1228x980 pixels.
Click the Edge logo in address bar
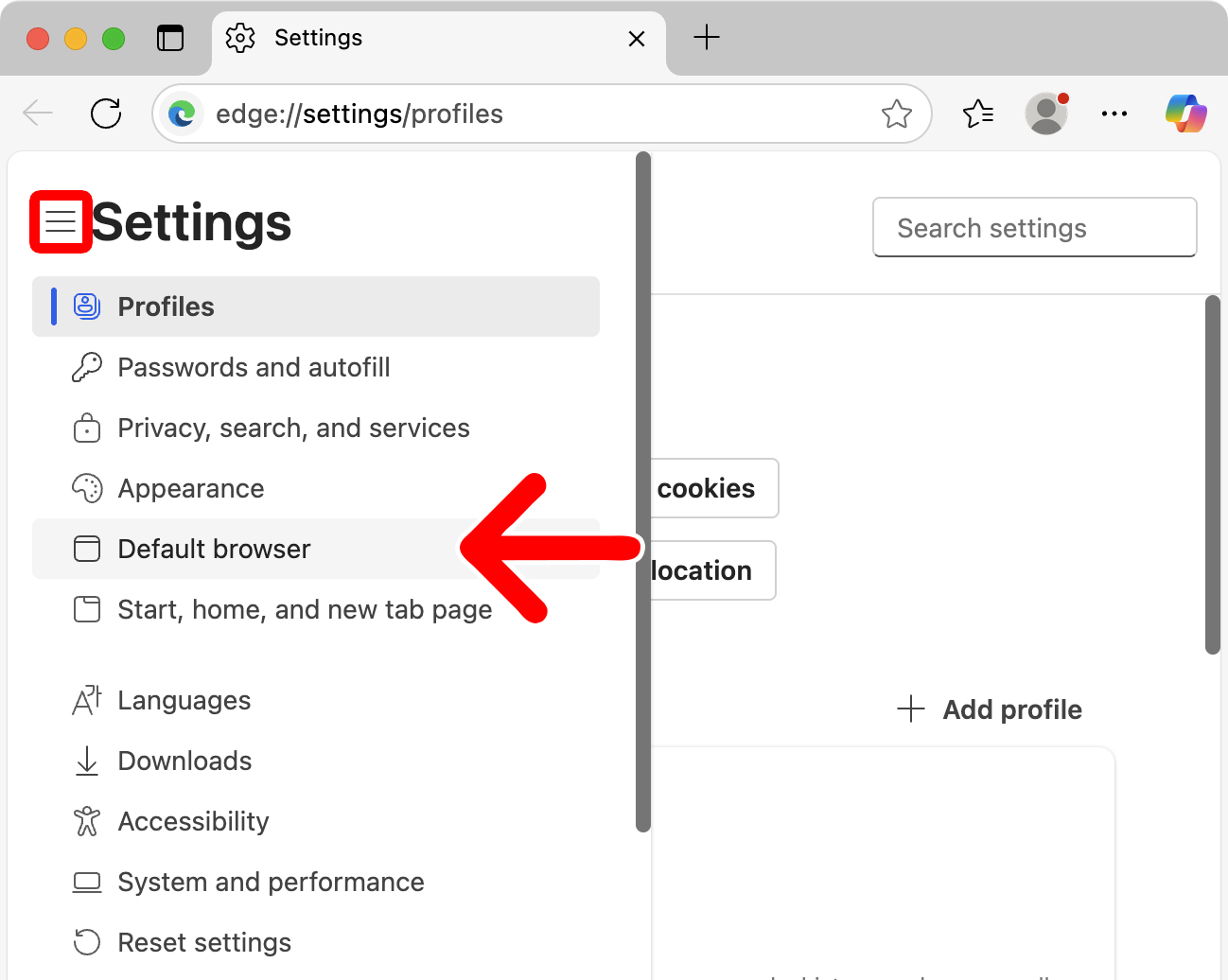pyautogui.click(x=182, y=114)
